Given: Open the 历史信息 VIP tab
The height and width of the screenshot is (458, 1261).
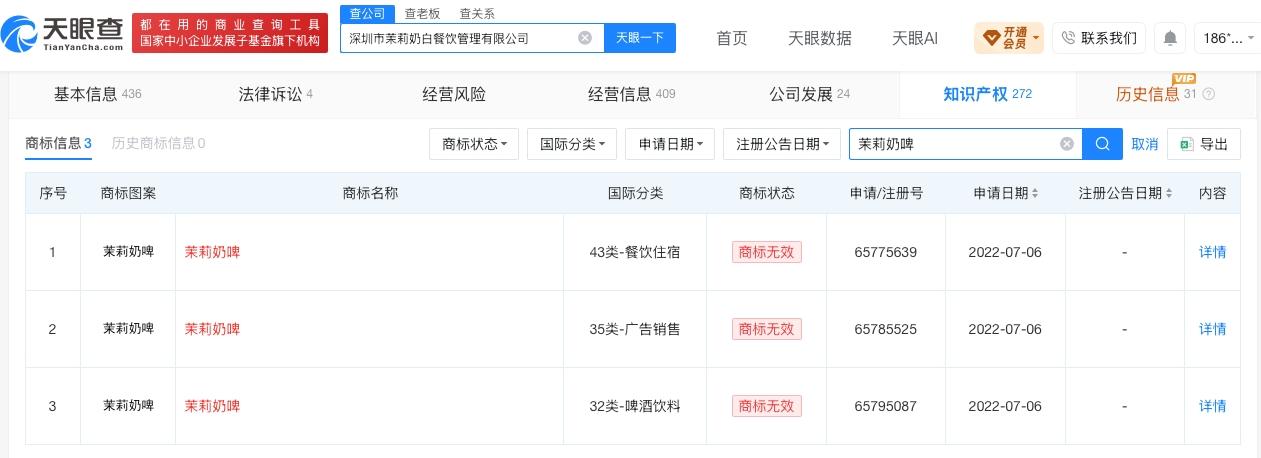Looking at the screenshot, I should pyautogui.click(x=1165, y=94).
